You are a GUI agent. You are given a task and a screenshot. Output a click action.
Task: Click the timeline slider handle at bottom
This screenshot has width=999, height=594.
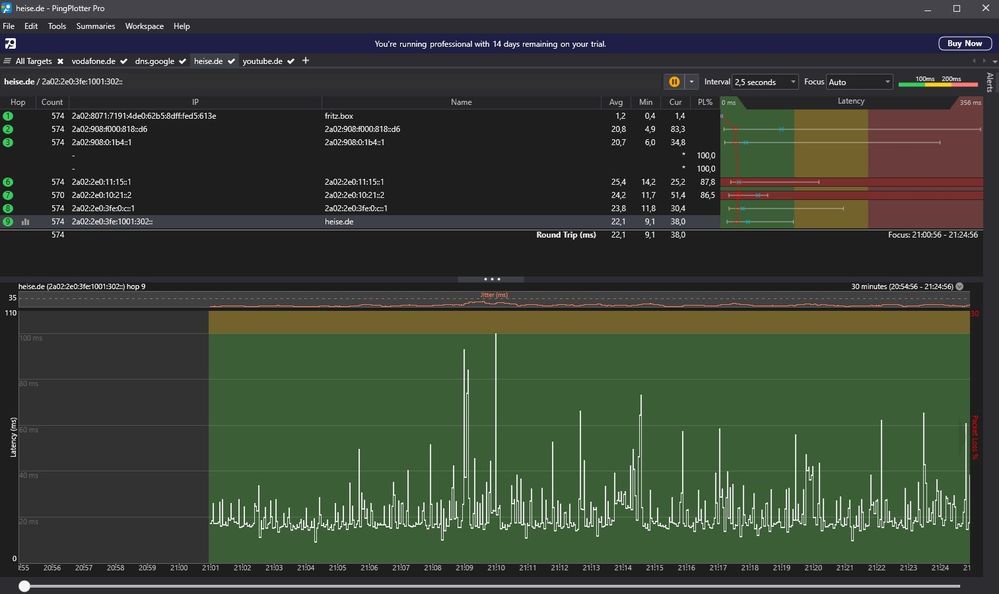24,586
